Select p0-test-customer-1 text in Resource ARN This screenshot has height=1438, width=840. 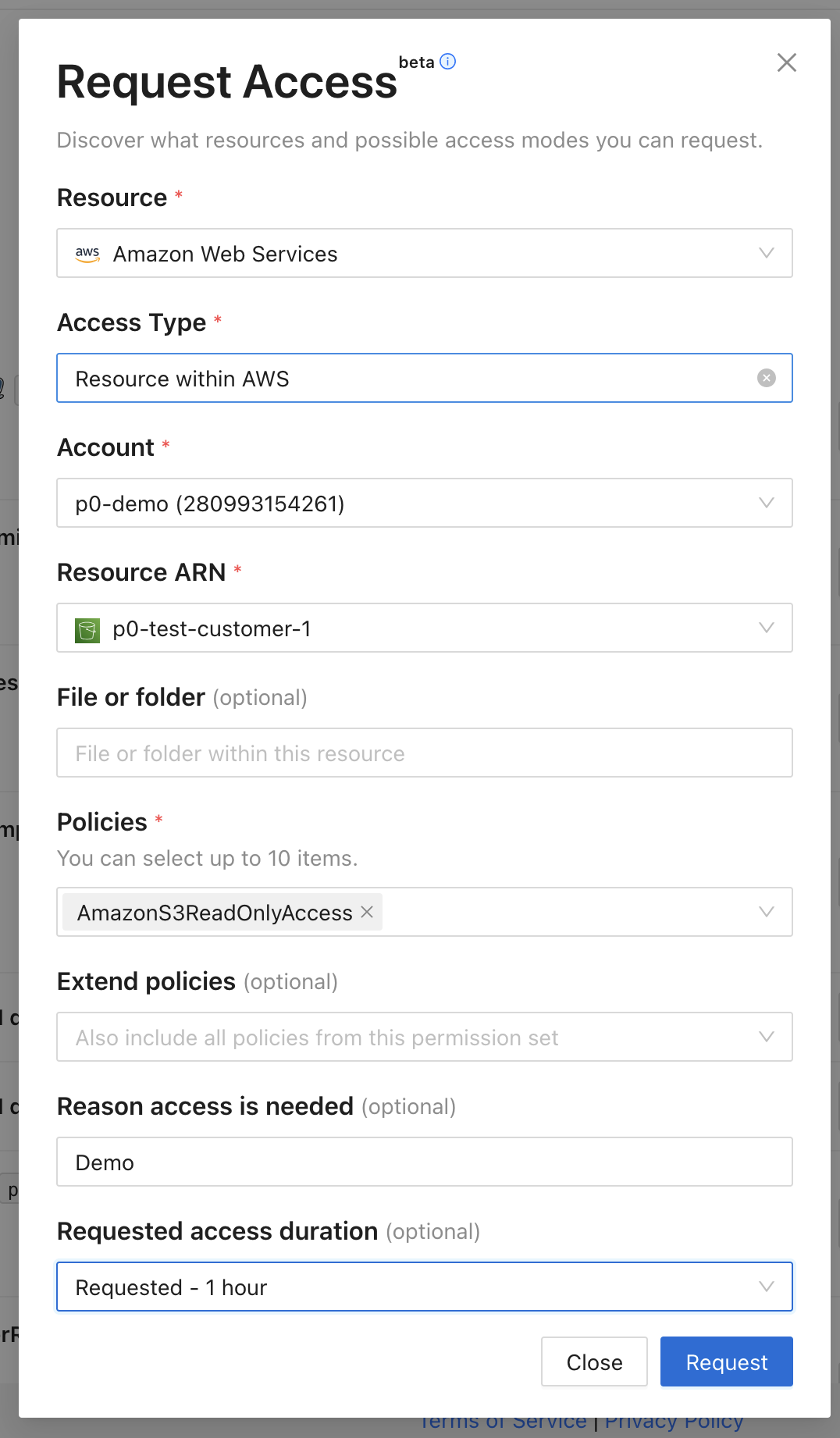coord(212,628)
